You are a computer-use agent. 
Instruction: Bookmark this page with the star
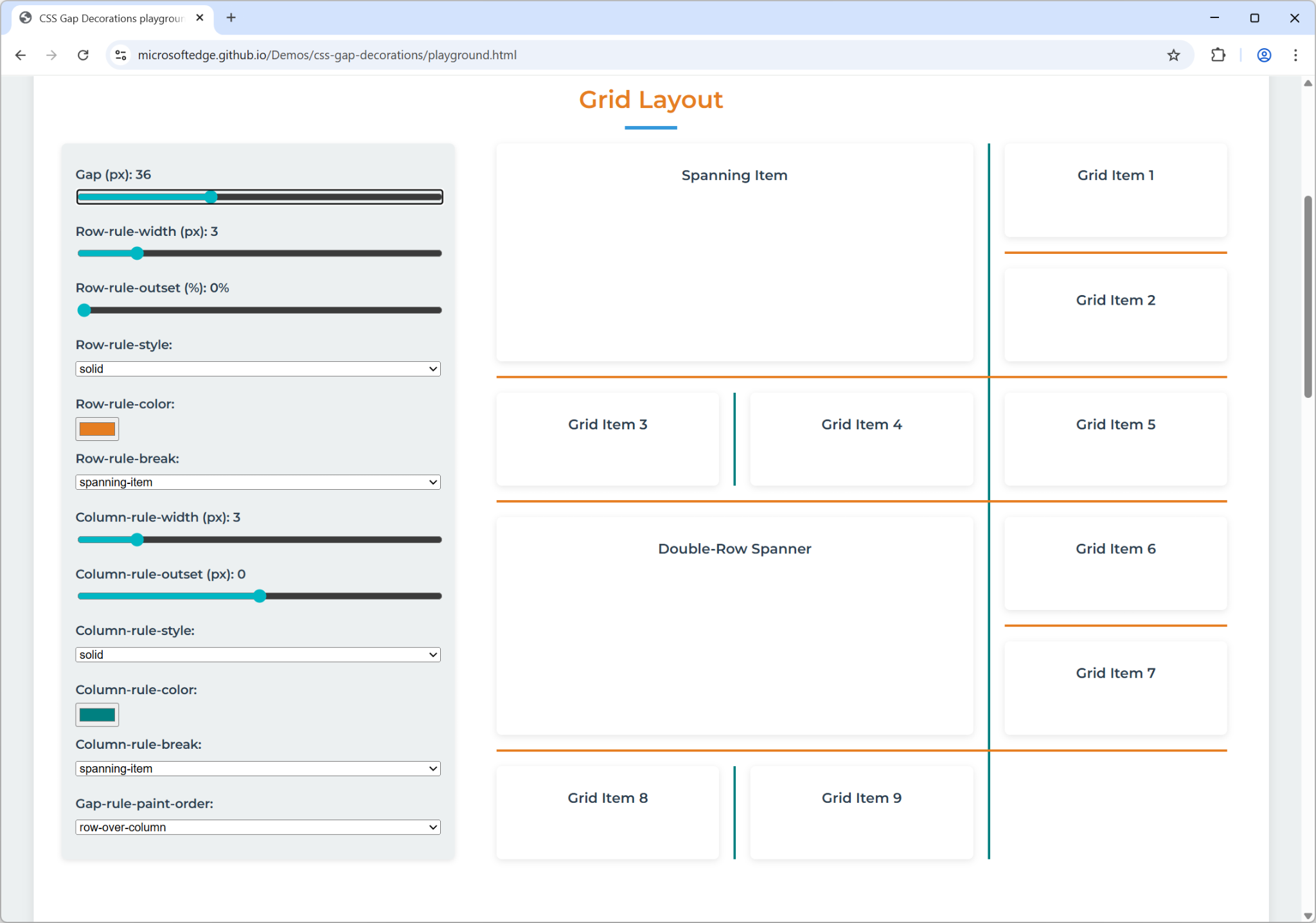click(x=1174, y=55)
